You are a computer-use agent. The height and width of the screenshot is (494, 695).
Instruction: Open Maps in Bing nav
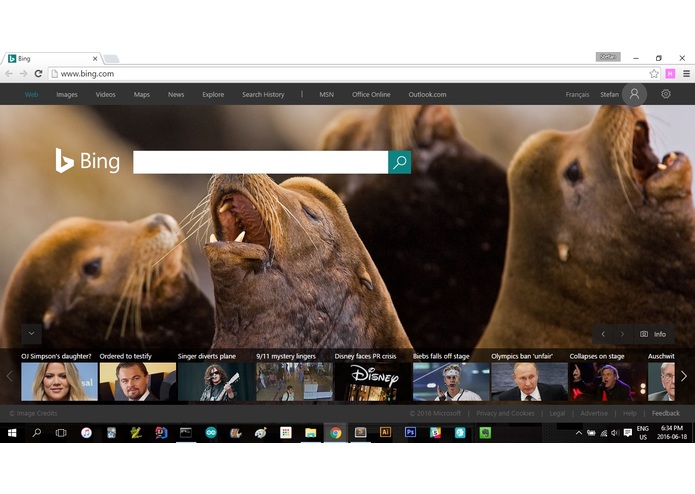(x=142, y=94)
